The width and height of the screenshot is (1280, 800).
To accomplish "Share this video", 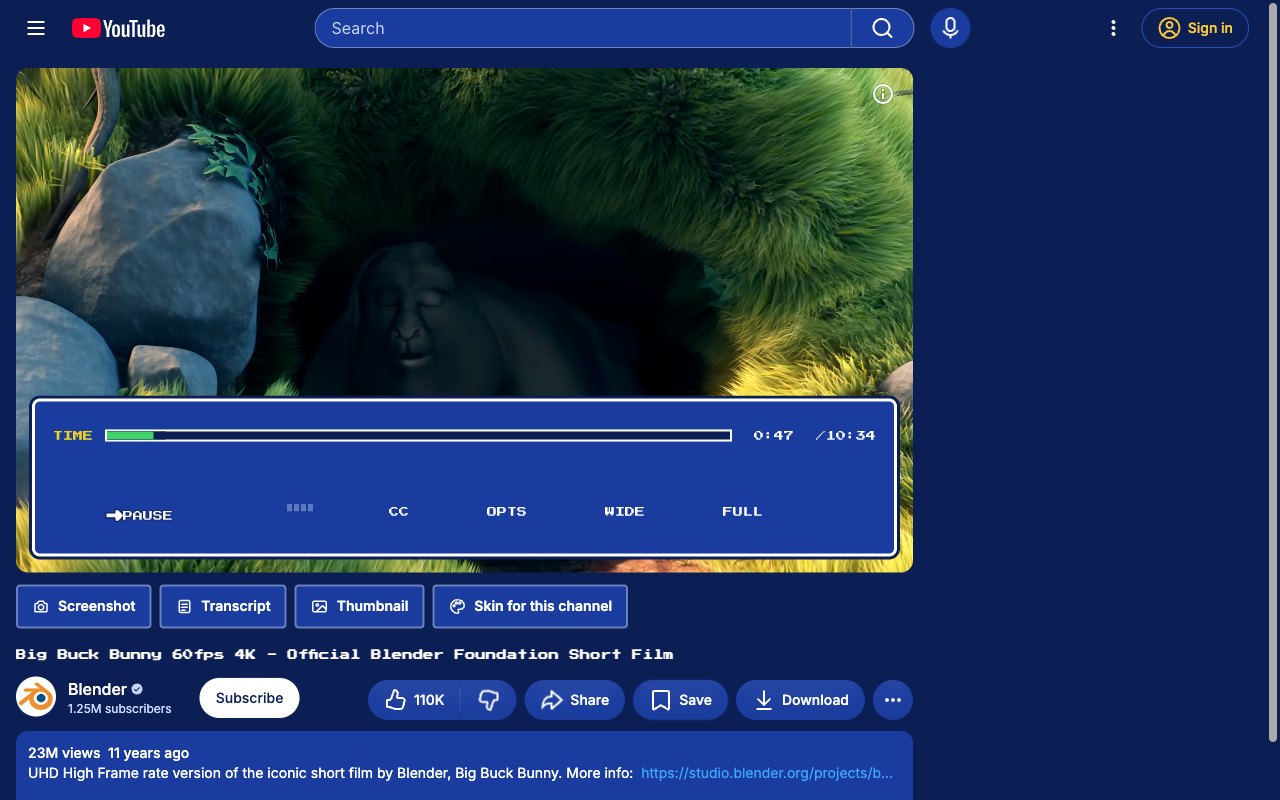I will tap(575, 700).
